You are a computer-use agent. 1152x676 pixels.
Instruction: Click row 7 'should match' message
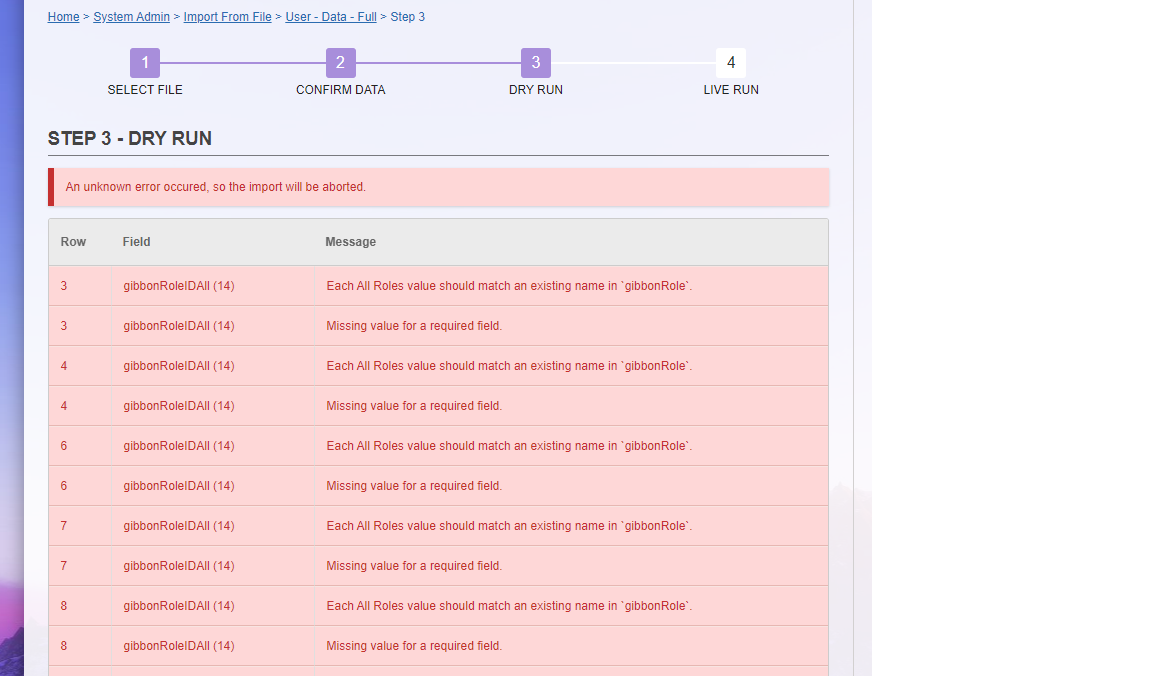pos(509,526)
